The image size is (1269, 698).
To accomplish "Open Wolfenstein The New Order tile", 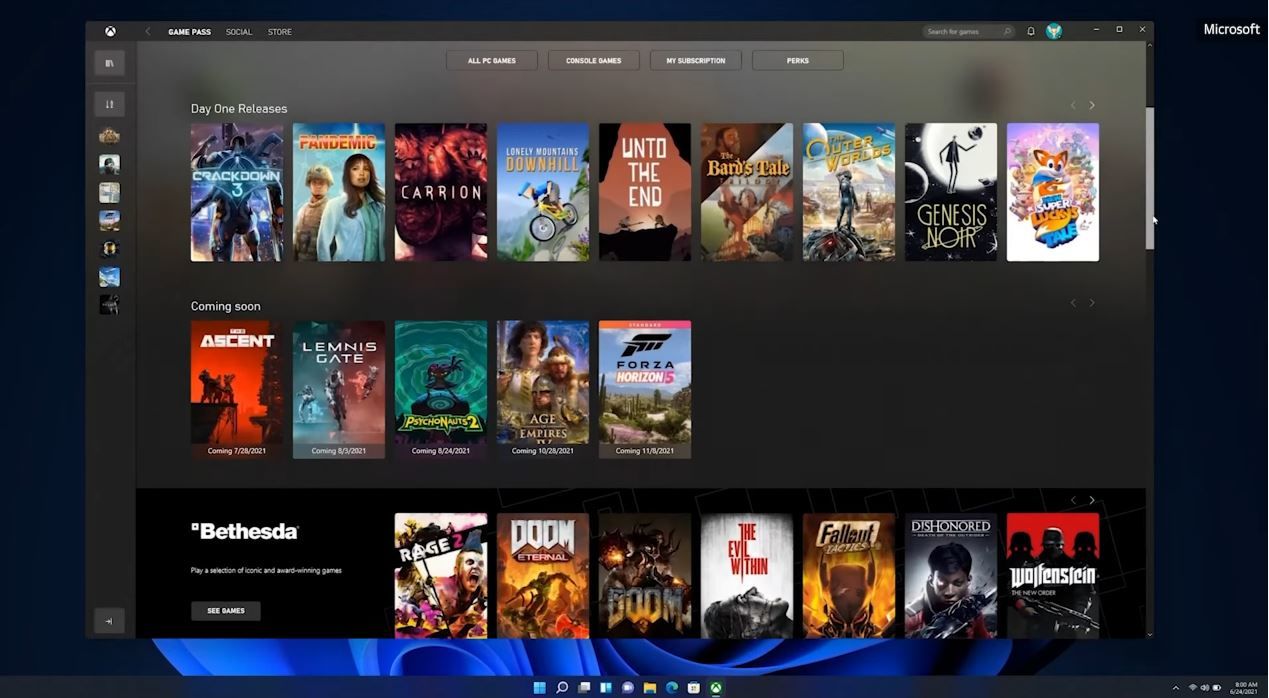I will (1053, 576).
